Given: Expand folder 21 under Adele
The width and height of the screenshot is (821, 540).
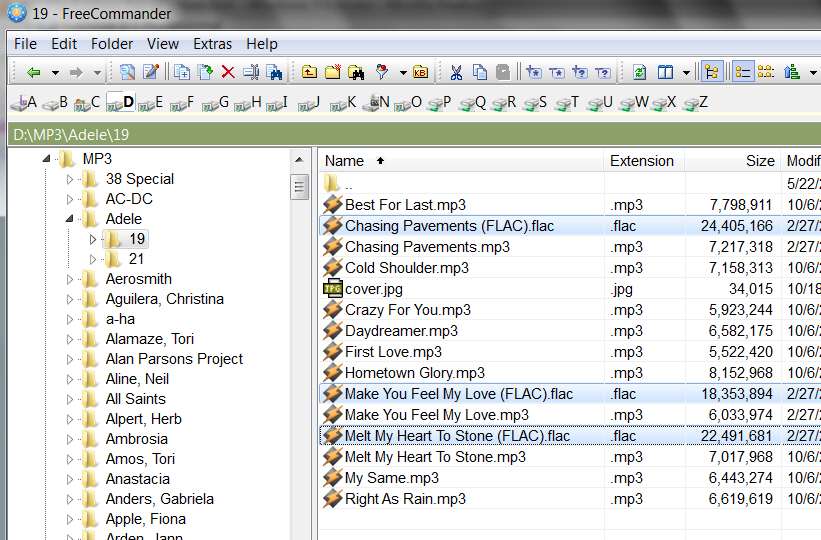Looking at the screenshot, I should click(x=93, y=259).
